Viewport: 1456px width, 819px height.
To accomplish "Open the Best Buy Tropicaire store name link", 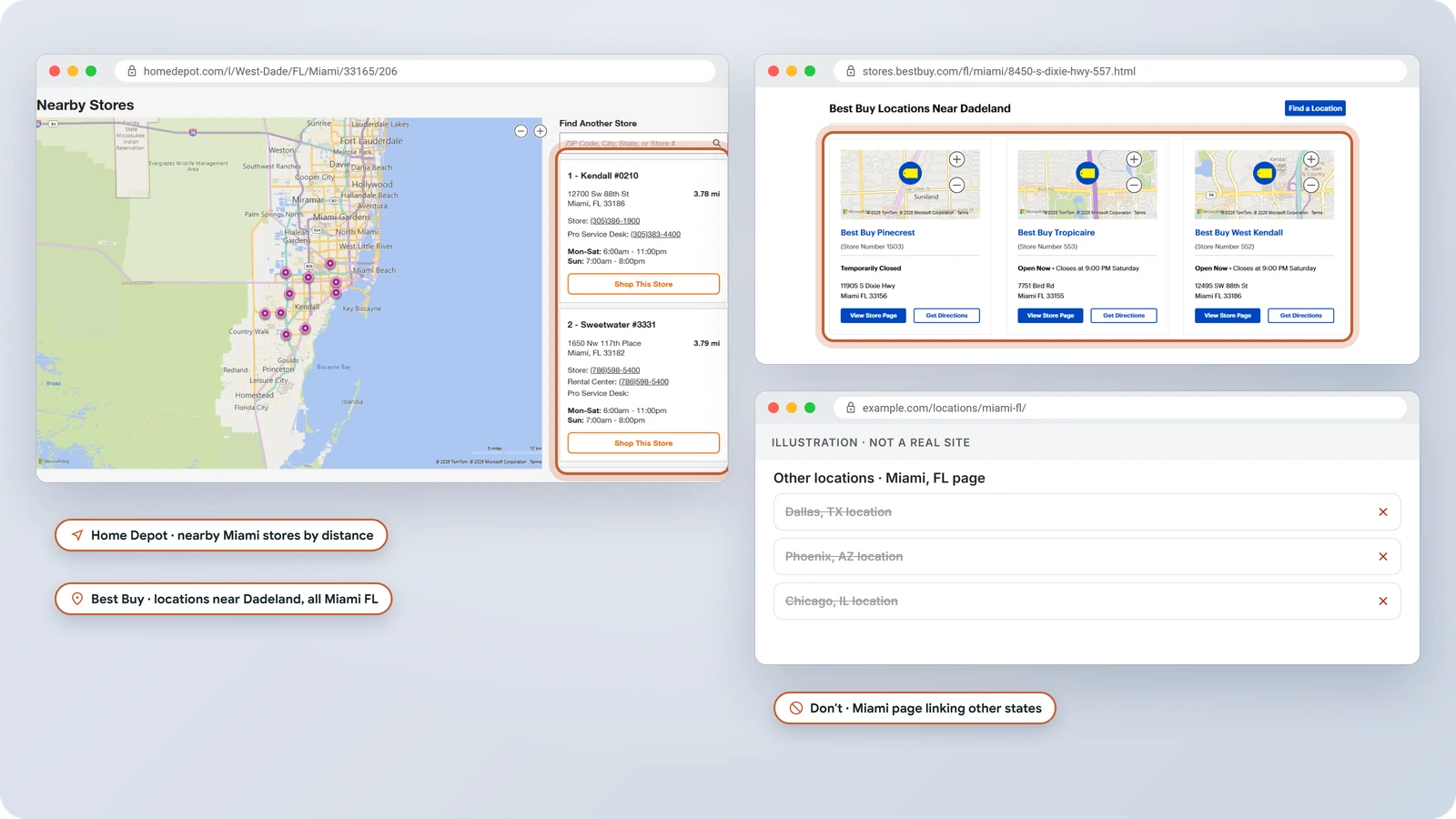I will pos(1056,233).
